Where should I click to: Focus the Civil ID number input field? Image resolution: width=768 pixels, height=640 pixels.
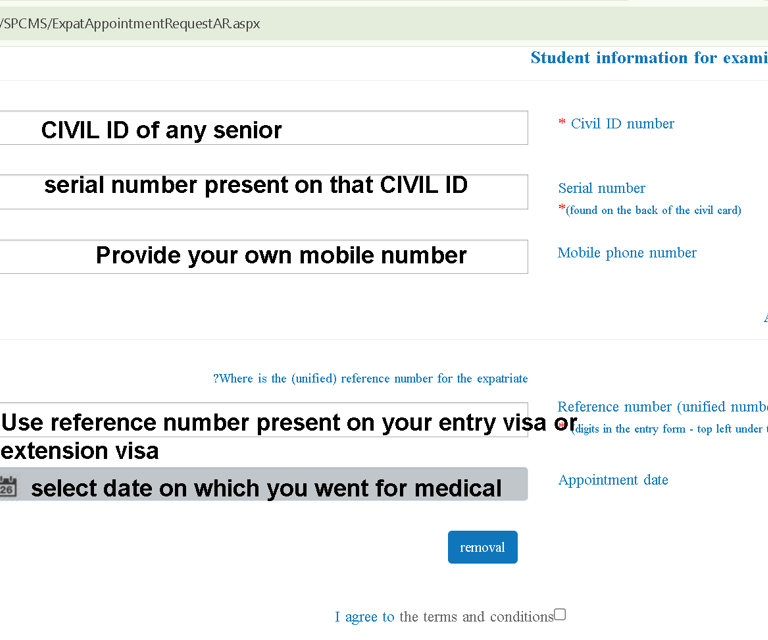[x=263, y=128]
